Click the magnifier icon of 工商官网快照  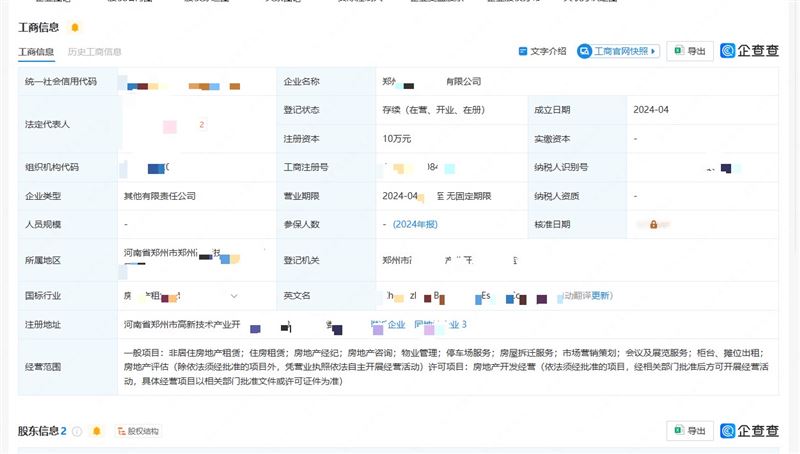[x=584, y=51]
